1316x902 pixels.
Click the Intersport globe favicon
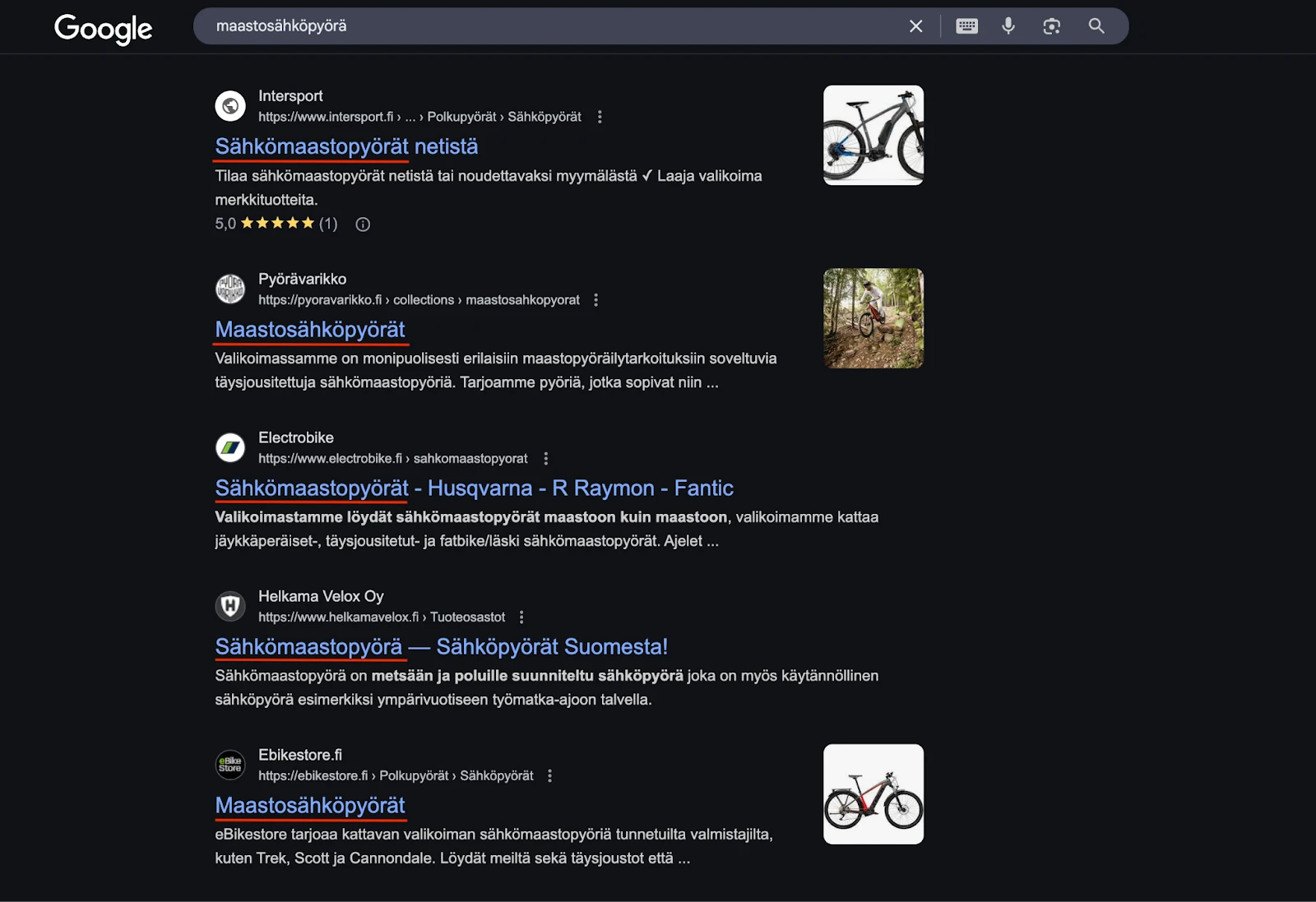(230, 106)
